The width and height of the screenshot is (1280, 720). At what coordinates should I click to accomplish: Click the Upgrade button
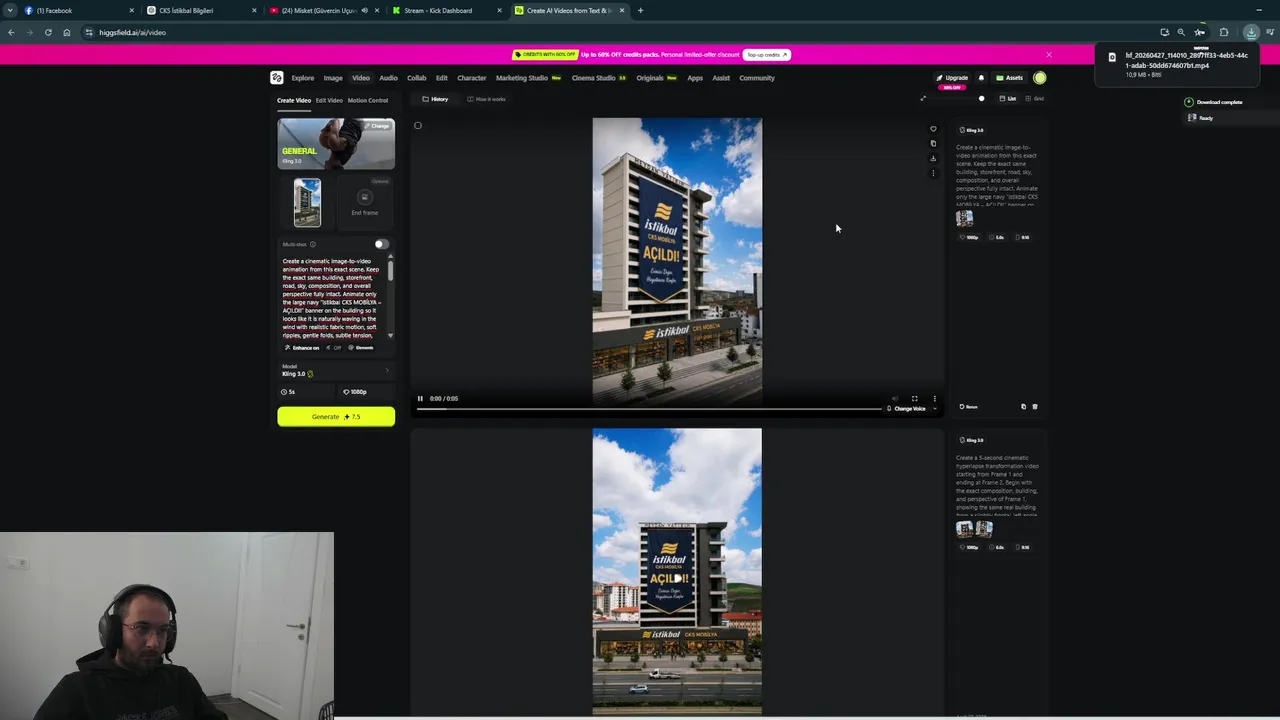952,78
